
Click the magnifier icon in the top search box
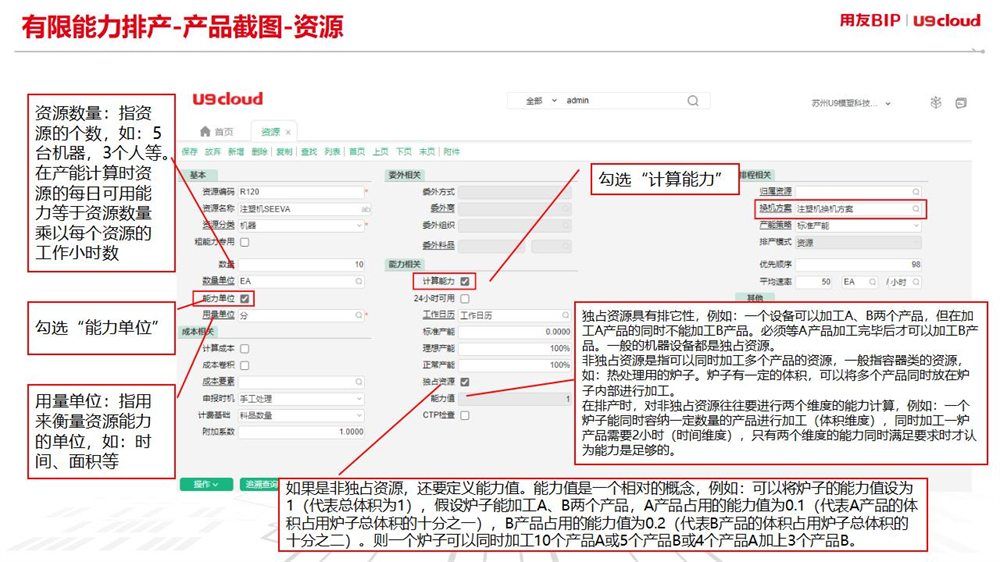pyautogui.click(x=693, y=101)
